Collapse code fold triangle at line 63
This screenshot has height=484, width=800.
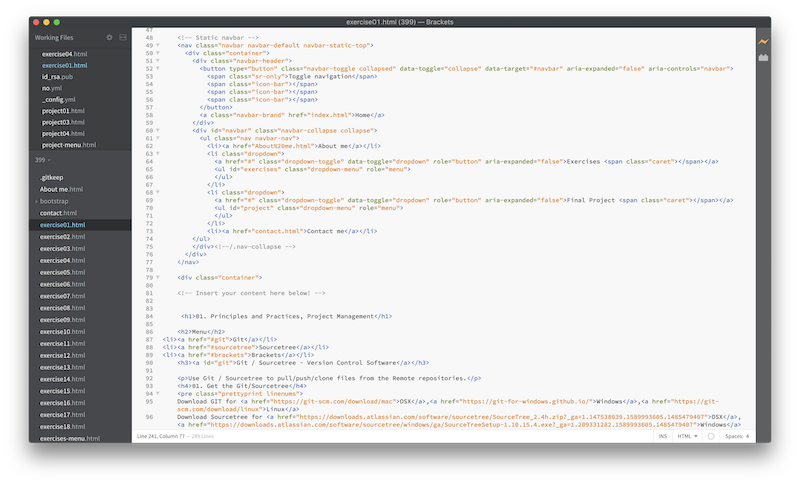point(158,153)
